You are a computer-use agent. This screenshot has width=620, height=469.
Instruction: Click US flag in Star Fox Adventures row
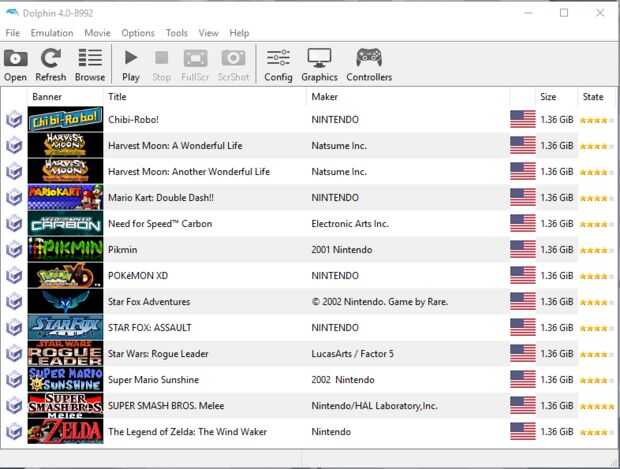(x=523, y=301)
